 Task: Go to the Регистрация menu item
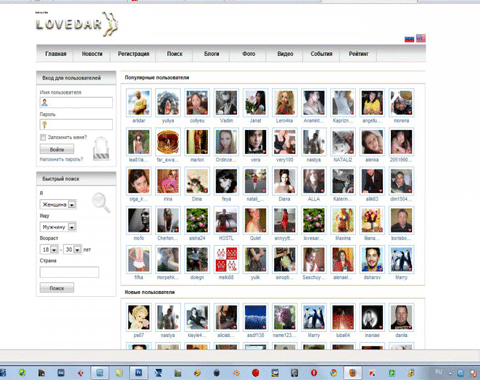click(x=133, y=54)
